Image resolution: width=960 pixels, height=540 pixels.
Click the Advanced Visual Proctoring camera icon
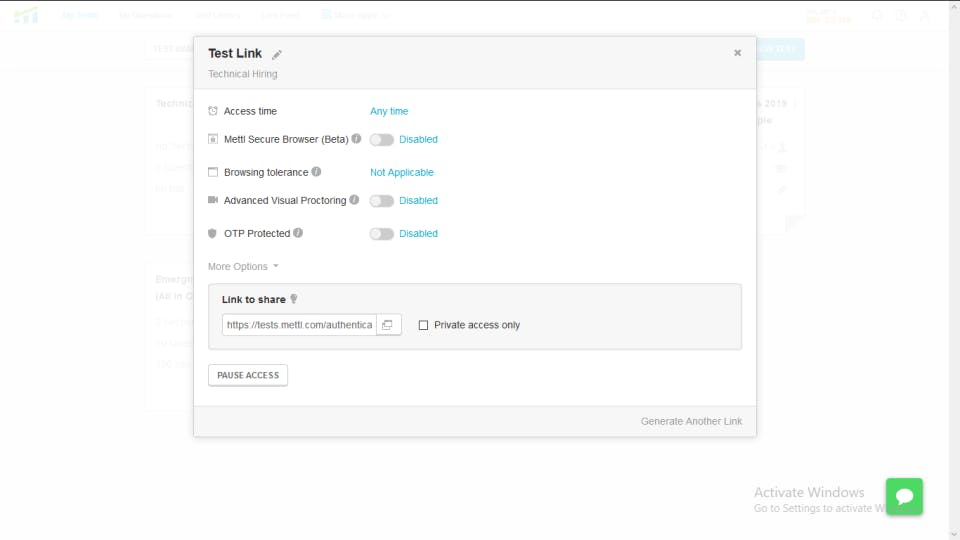pyautogui.click(x=212, y=200)
